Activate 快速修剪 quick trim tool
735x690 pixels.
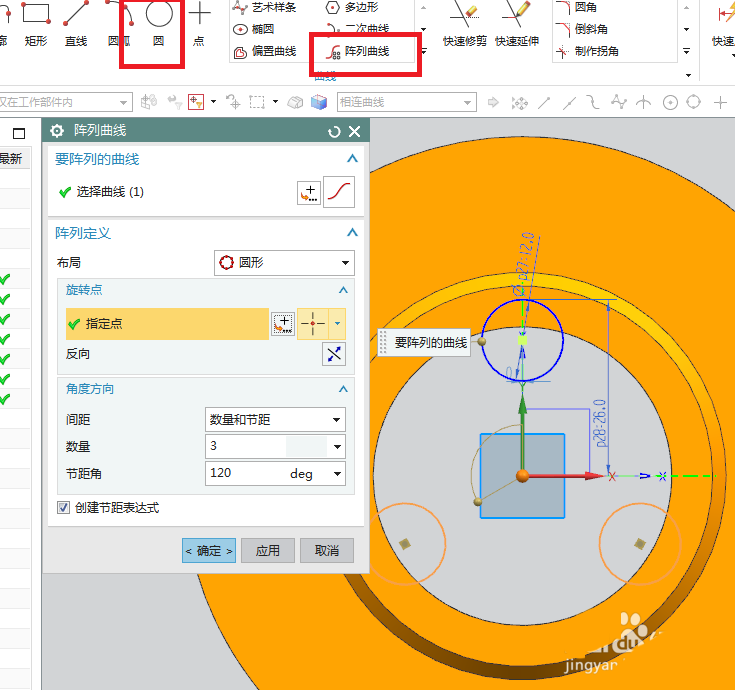click(x=465, y=24)
